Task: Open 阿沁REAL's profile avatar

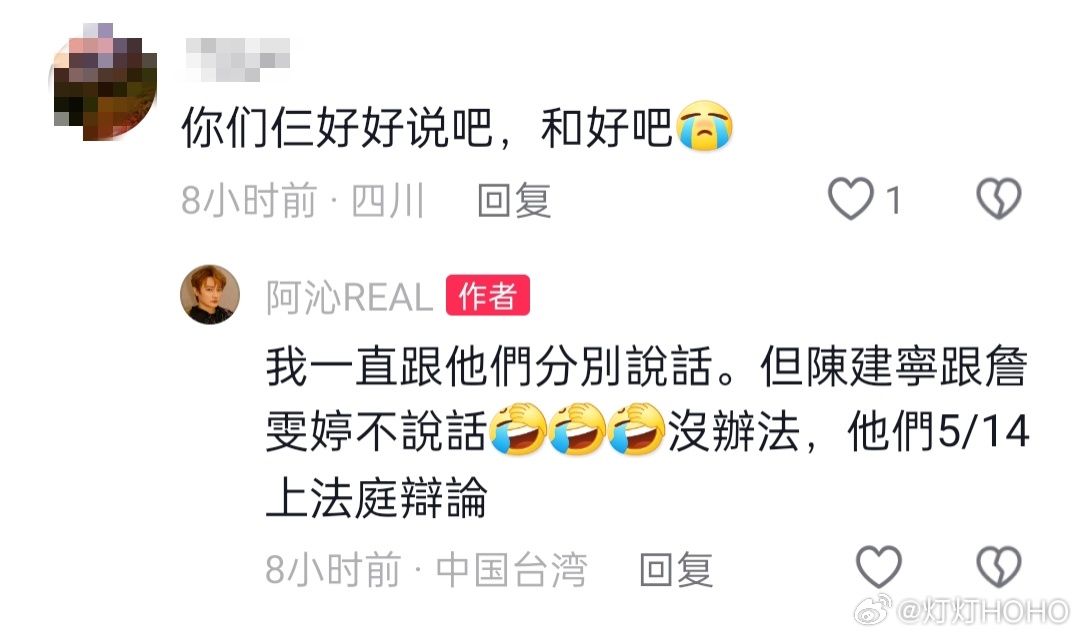Action: point(210,294)
